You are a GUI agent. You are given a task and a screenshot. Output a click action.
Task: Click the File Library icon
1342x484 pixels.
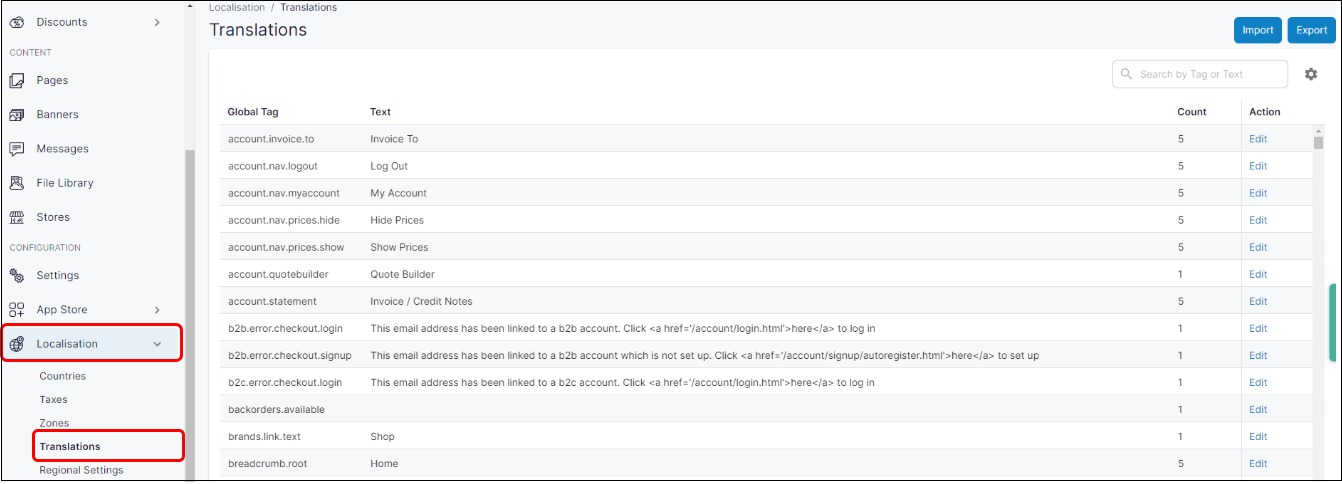click(x=17, y=183)
